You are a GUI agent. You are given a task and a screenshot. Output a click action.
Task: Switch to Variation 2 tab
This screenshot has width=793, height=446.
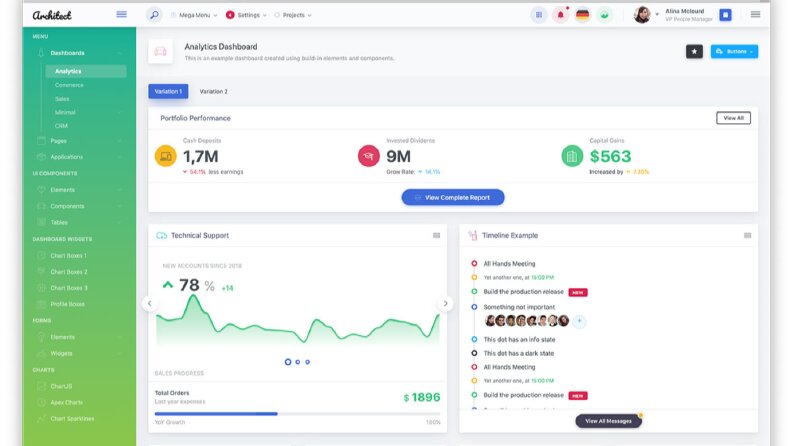213,92
